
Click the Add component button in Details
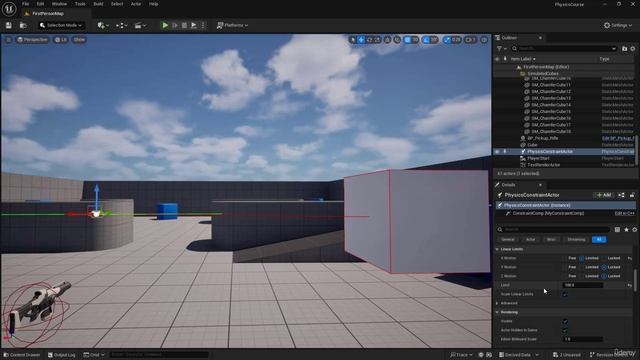pos(604,195)
